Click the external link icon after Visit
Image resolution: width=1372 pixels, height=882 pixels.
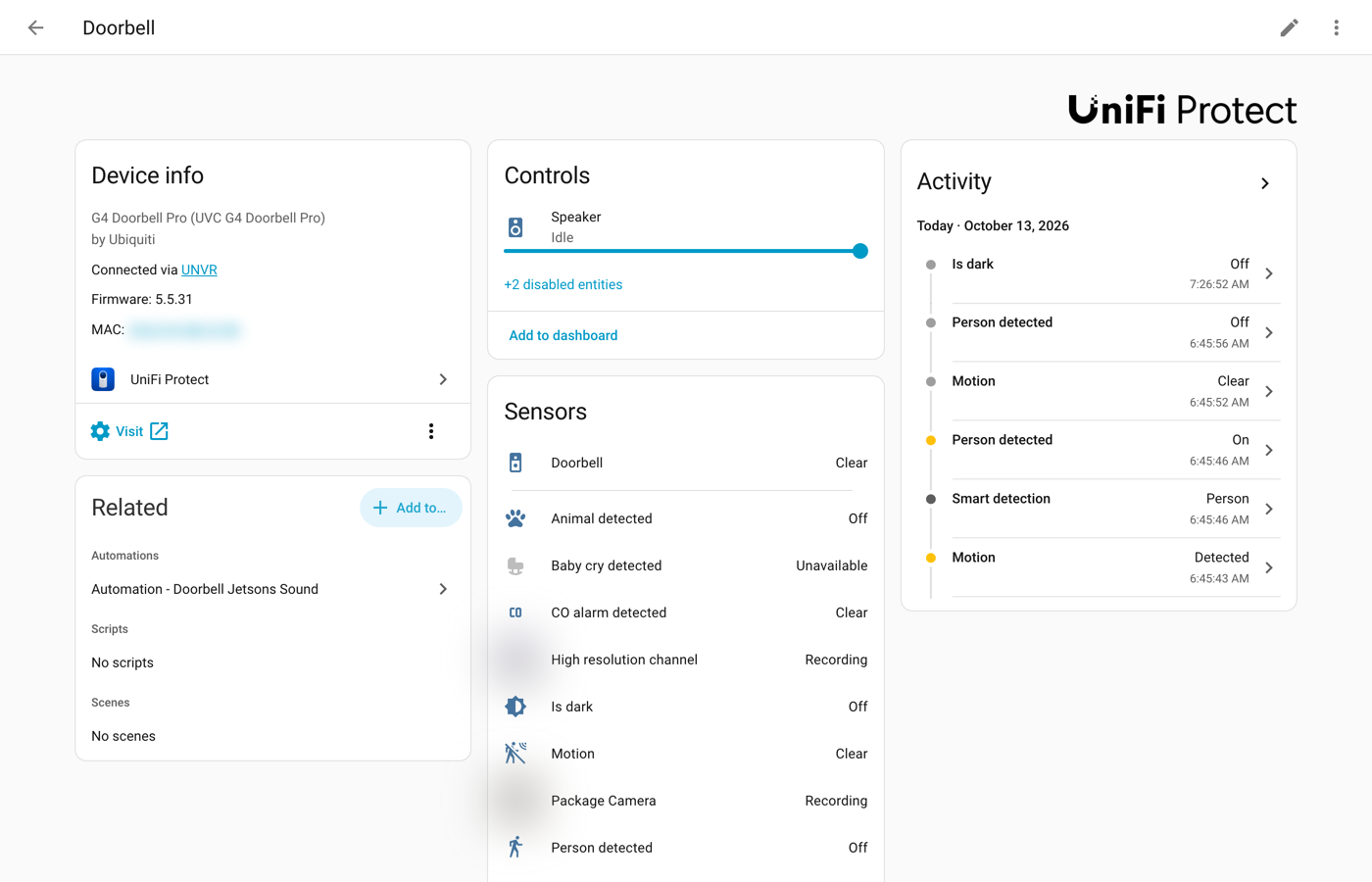[159, 431]
